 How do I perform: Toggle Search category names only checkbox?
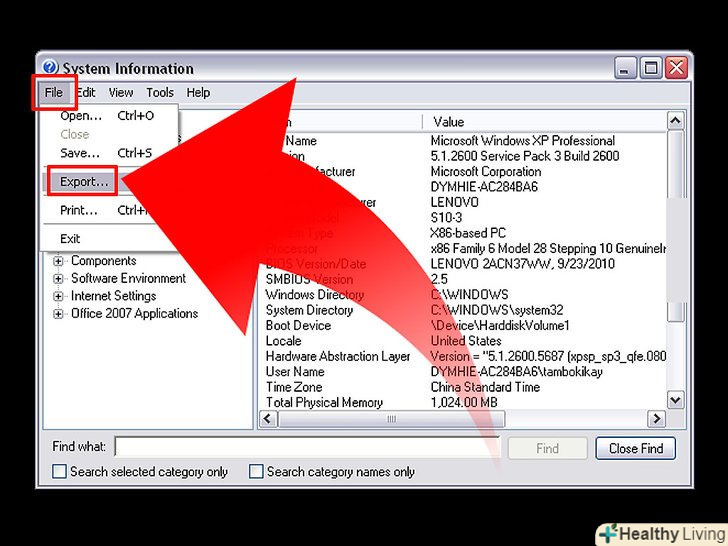click(256, 471)
